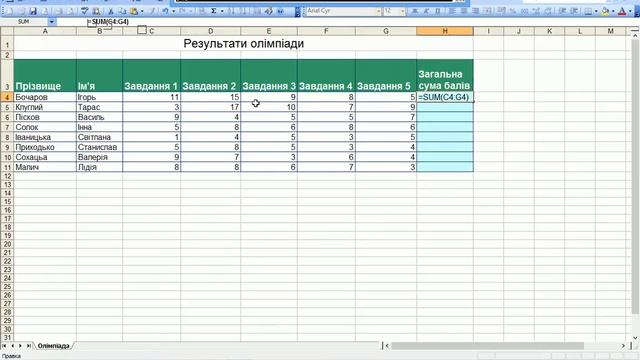This screenshot has height=360, width=640.
Task: Go to last sheet with tab navigation arrow
Action: point(29,346)
